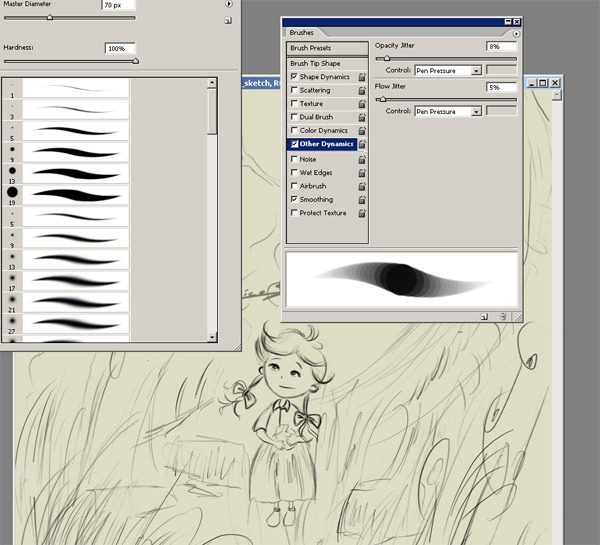This screenshot has height=545, width=600.
Task: Click lock icon beside Airbrush
Action: point(362,186)
